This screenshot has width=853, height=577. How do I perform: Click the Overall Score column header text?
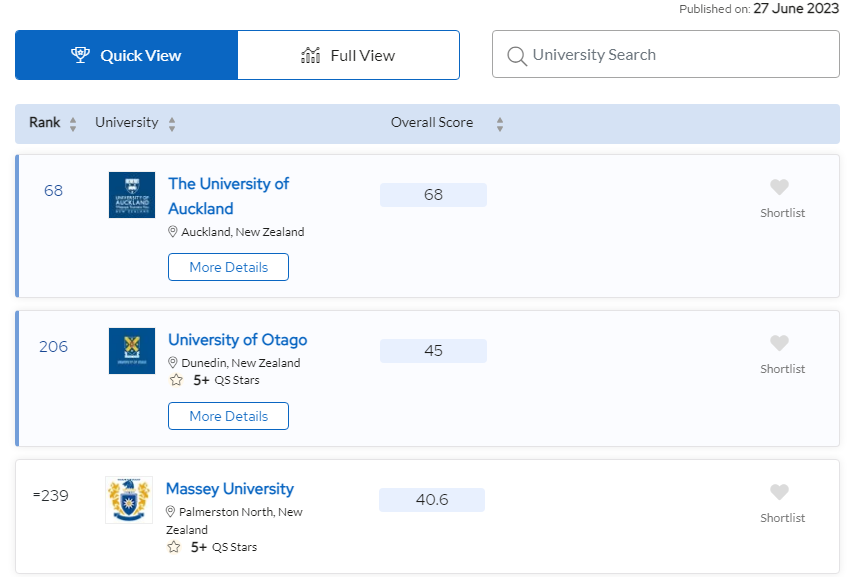(432, 122)
